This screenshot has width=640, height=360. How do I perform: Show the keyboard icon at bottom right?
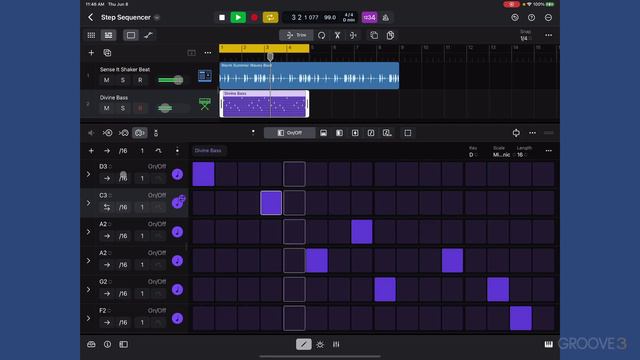[548, 344]
